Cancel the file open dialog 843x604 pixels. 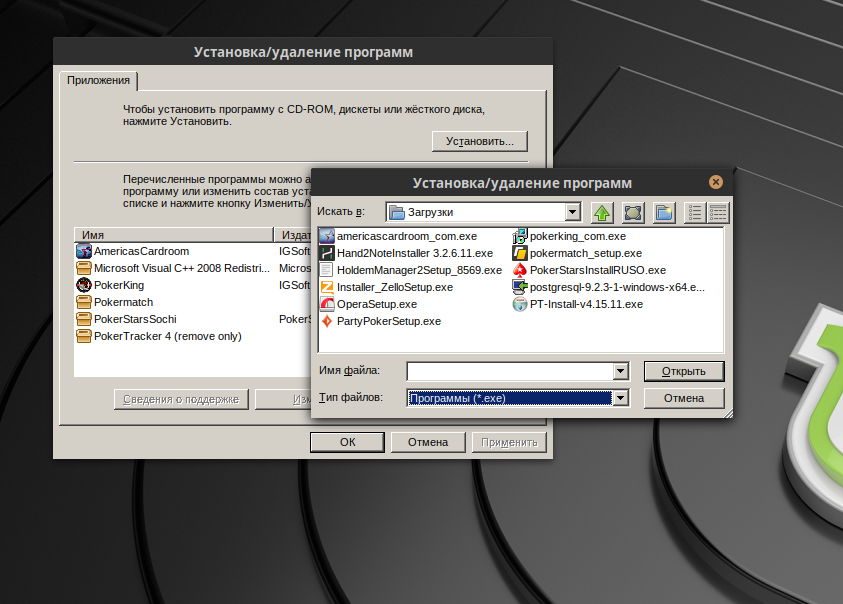coord(684,398)
